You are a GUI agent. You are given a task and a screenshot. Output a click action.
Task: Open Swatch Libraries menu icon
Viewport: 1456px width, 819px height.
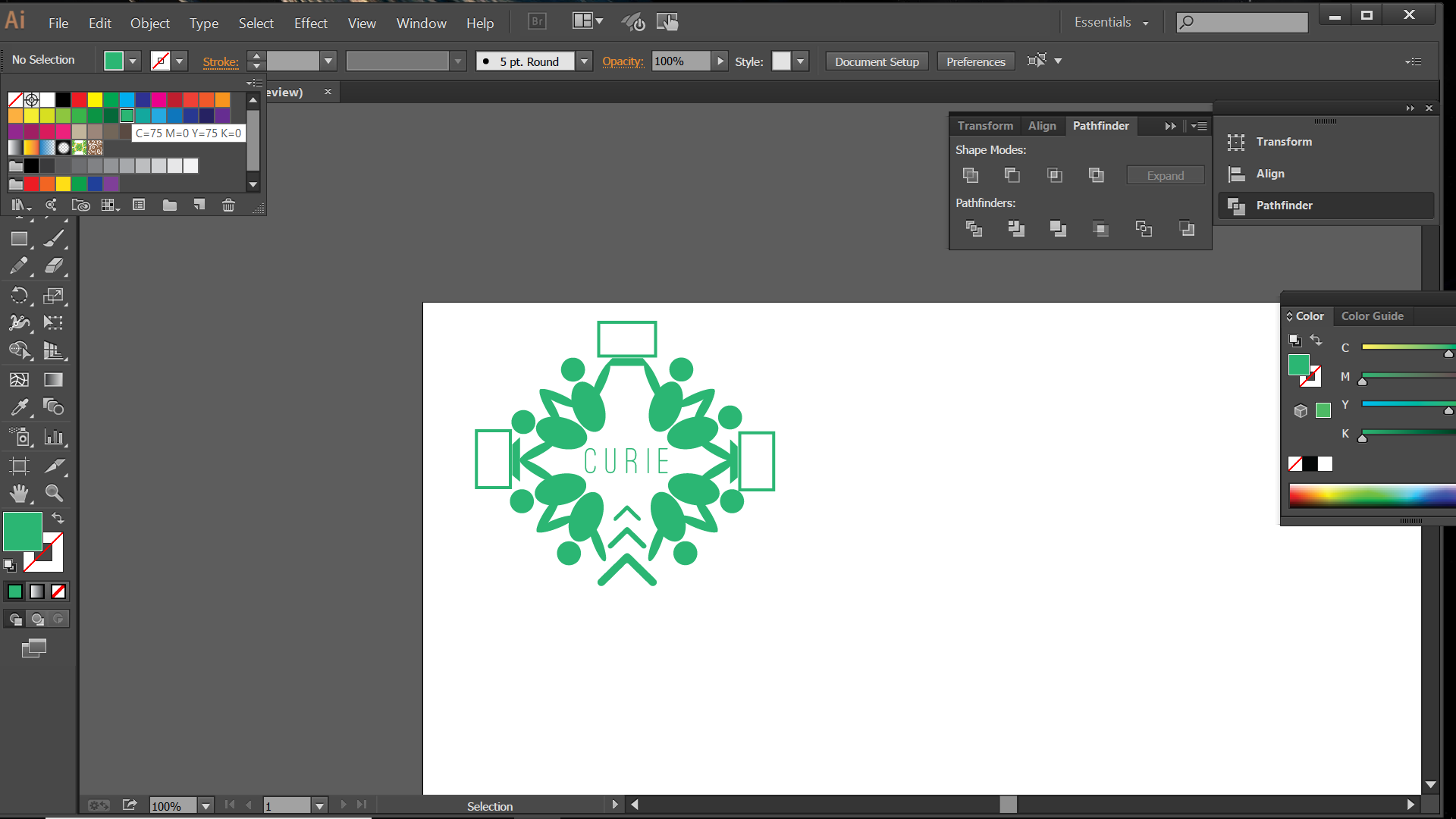(x=20, y=205)
